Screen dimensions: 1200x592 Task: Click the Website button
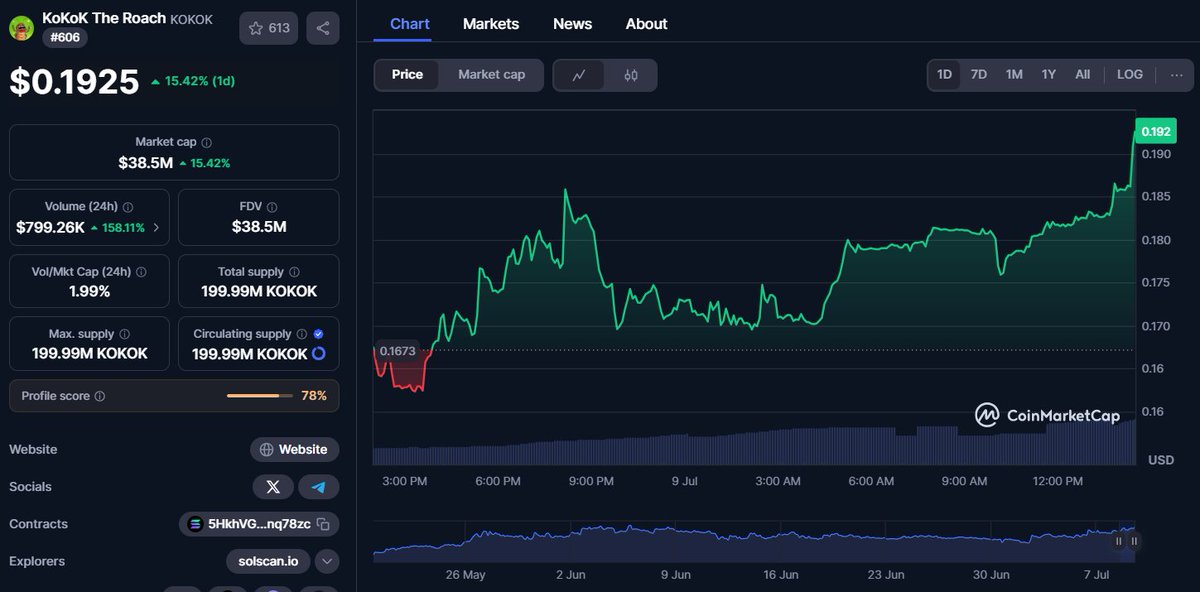(x=294, y=449)
